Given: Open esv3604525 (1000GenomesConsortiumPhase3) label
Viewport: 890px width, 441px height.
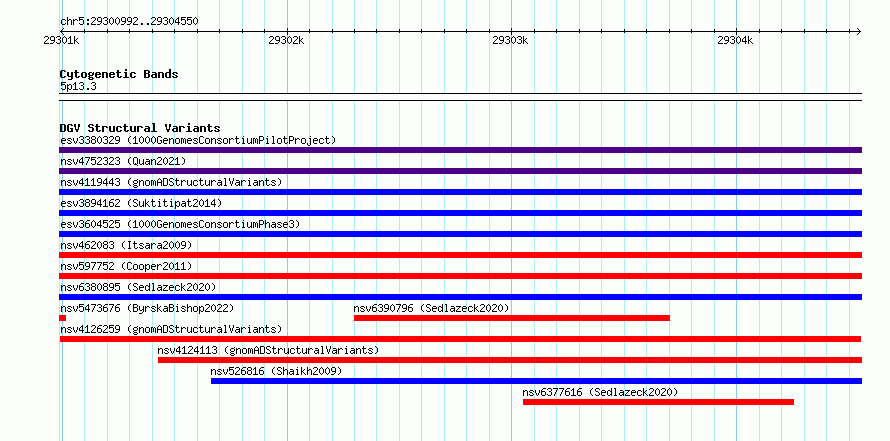Looking at the screenshot, I should point(180,224).
